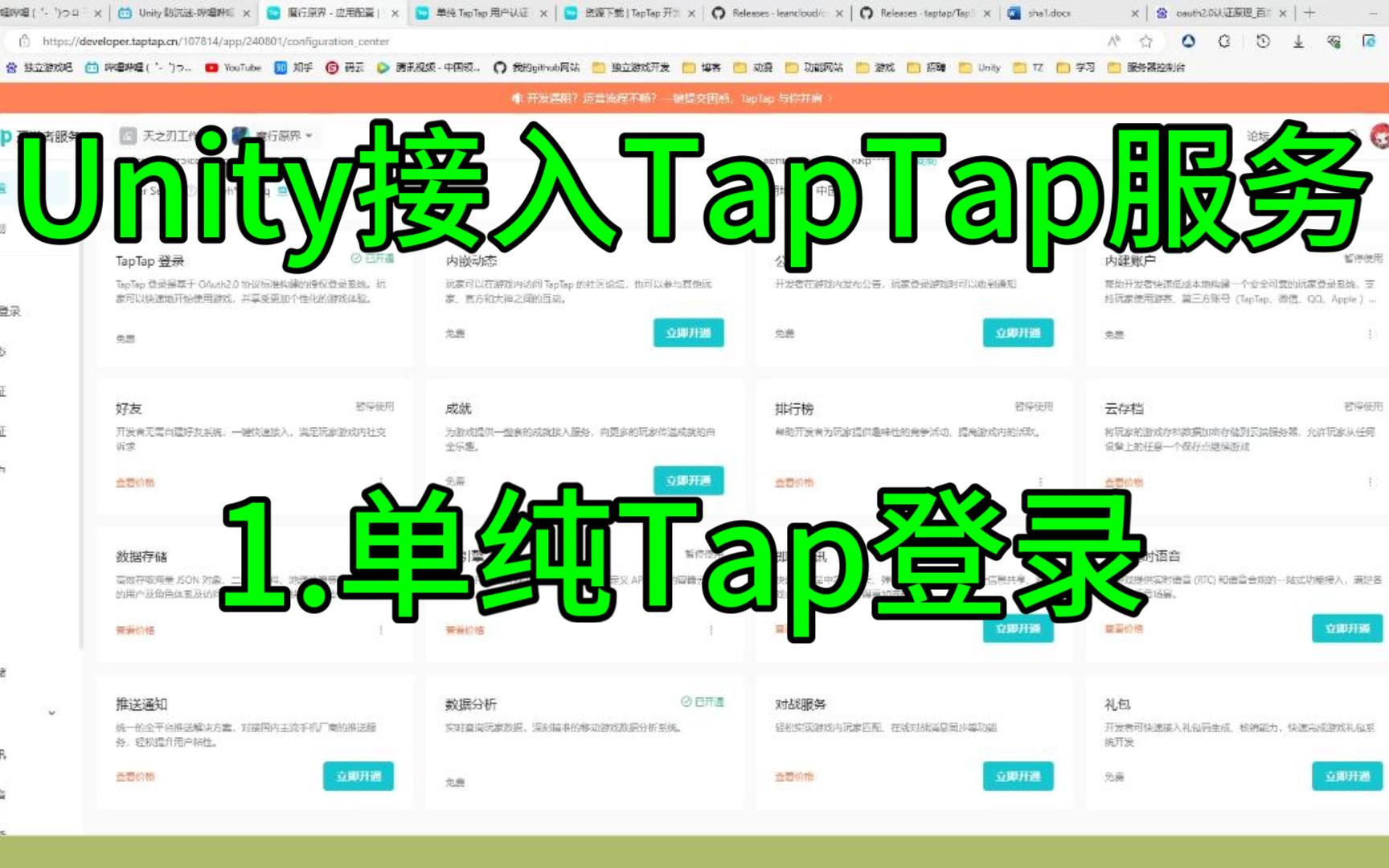Screen dimensions: 1389x868
Task: Open a new browser tab
Action: tap(1309, 13)
